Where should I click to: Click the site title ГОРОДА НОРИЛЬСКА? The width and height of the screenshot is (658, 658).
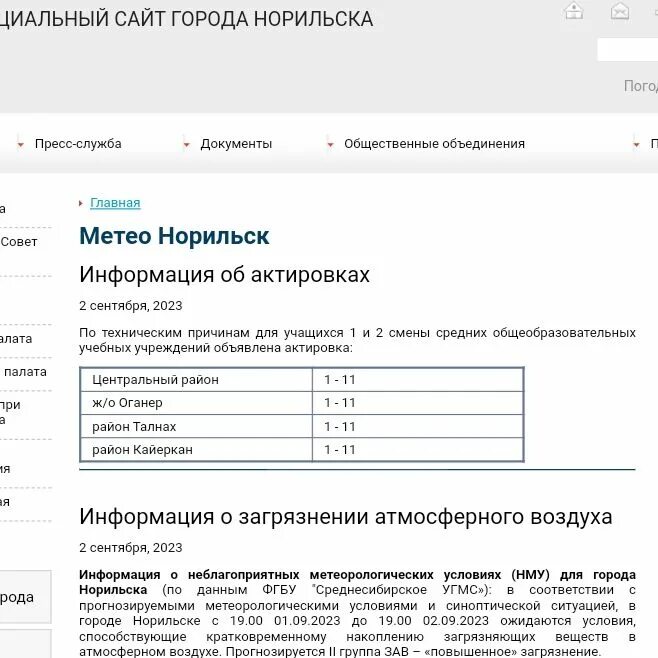coord(272,19)
